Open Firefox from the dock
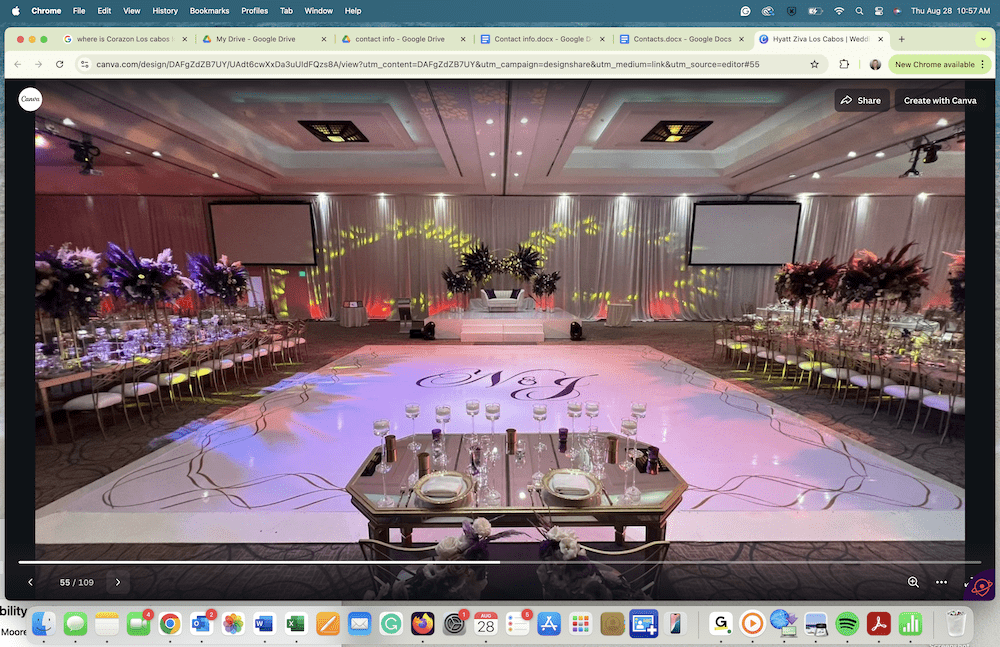The height and width of the screenshot is (647, 1000). pyautogui.click(x=422, y=623)
